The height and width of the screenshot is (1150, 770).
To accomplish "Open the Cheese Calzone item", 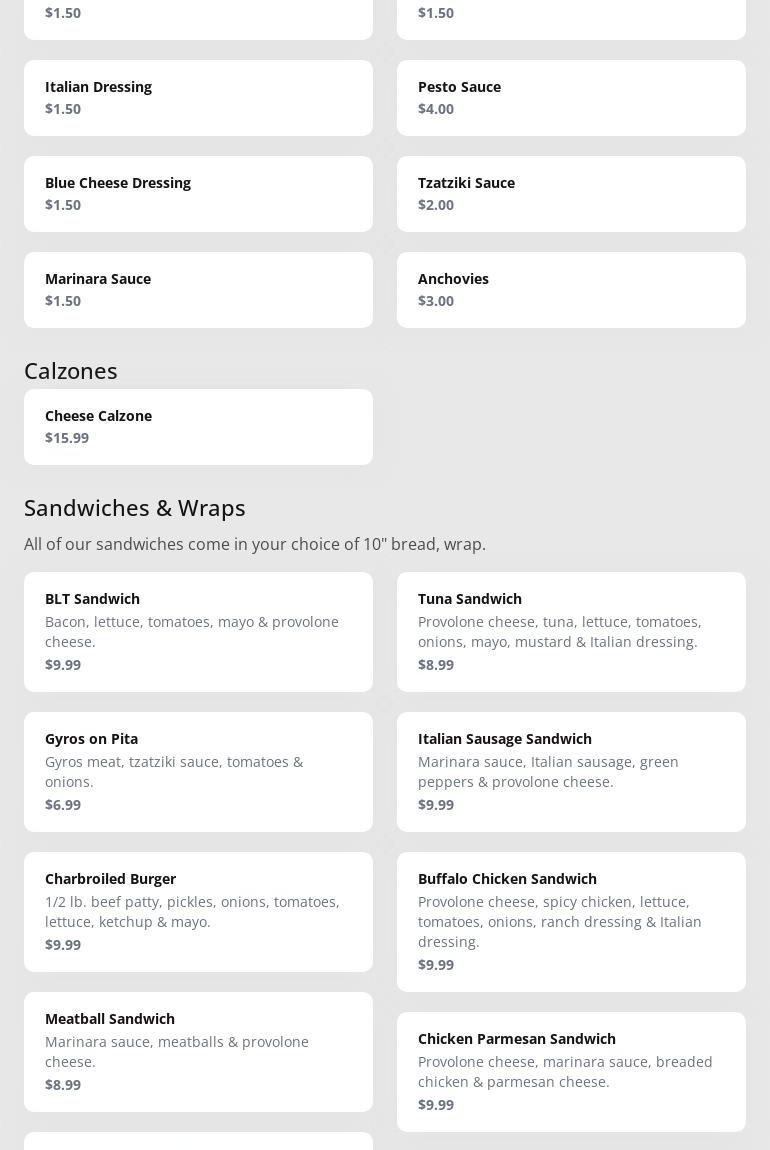I will click(x=198, y=427).
